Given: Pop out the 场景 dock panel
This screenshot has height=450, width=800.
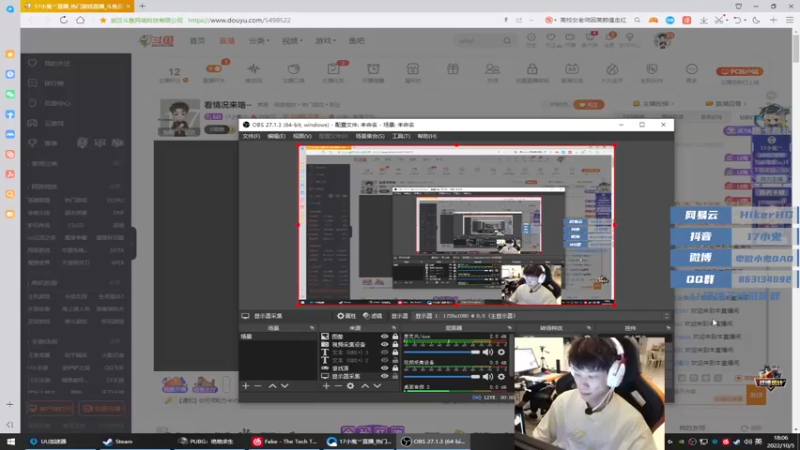Looking at the screenshot, I should [x=312, y=328].
